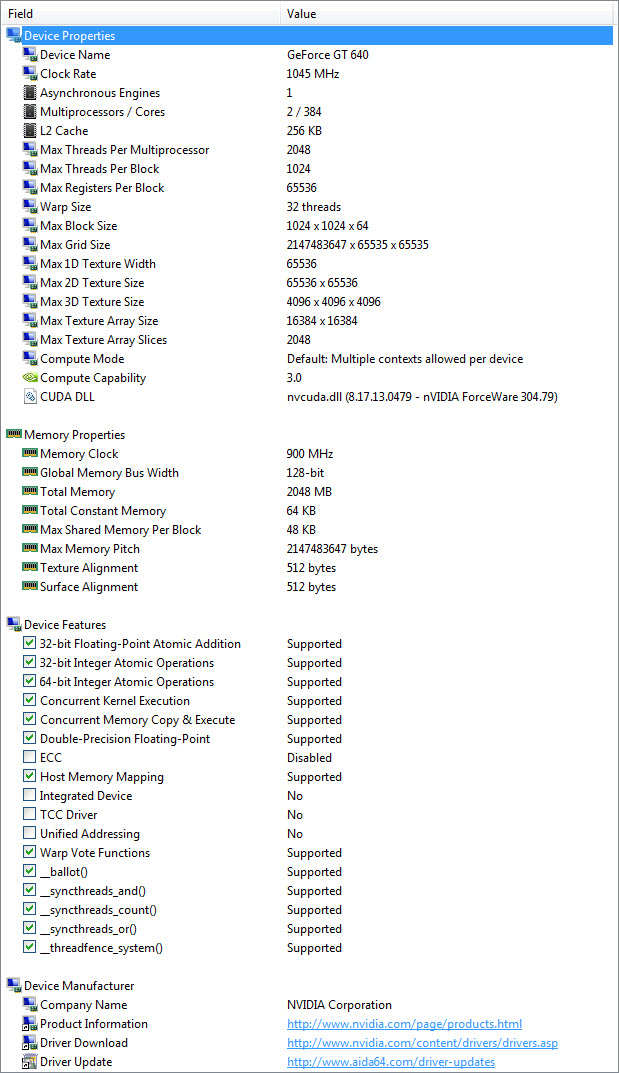The image size is (619, 1073).
Task: Click the Memory Properties group icon
Action: pos(14,435)
